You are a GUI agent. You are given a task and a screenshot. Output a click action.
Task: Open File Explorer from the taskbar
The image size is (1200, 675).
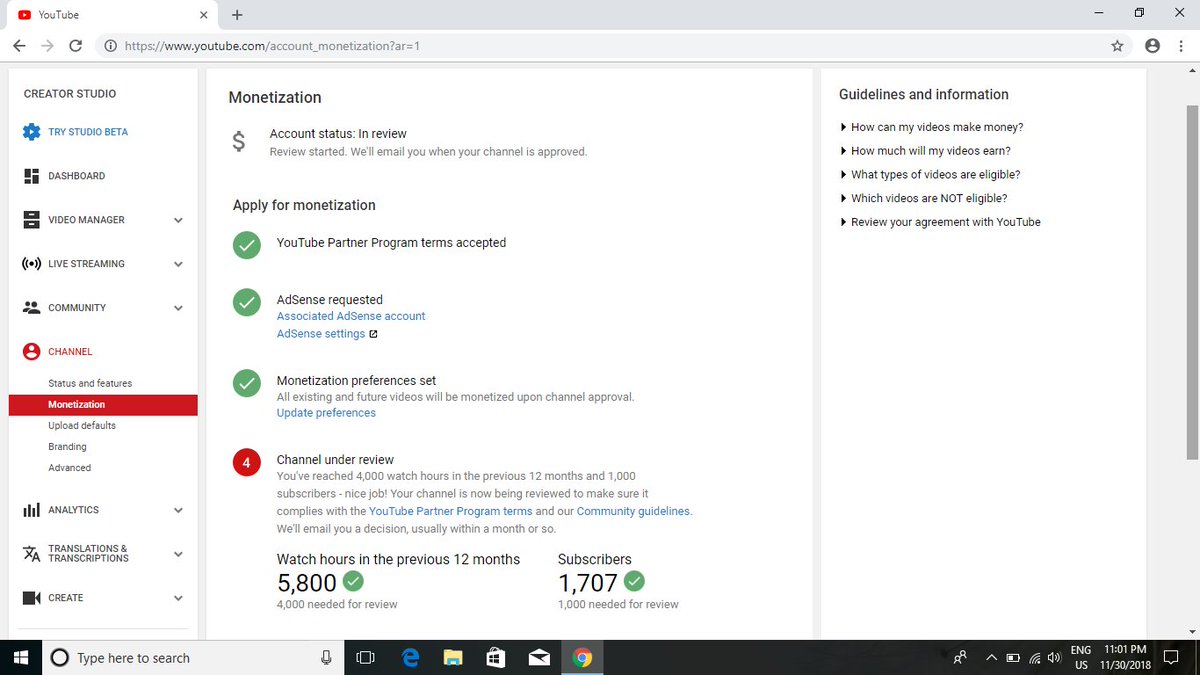453,658
